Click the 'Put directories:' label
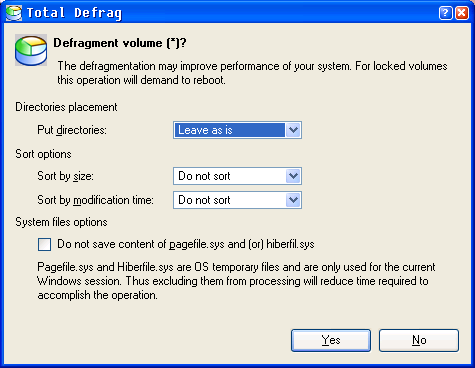The width and height of the screenshot is (475, 368). (x=72, y=130)
